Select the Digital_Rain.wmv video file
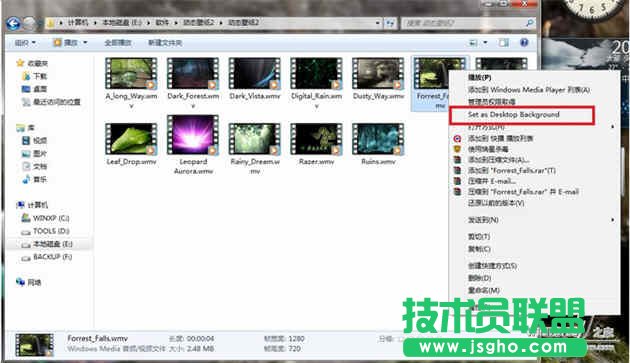The height and width of the screenshot is (363, 630). pyautogui.click(x=316, y=83)
